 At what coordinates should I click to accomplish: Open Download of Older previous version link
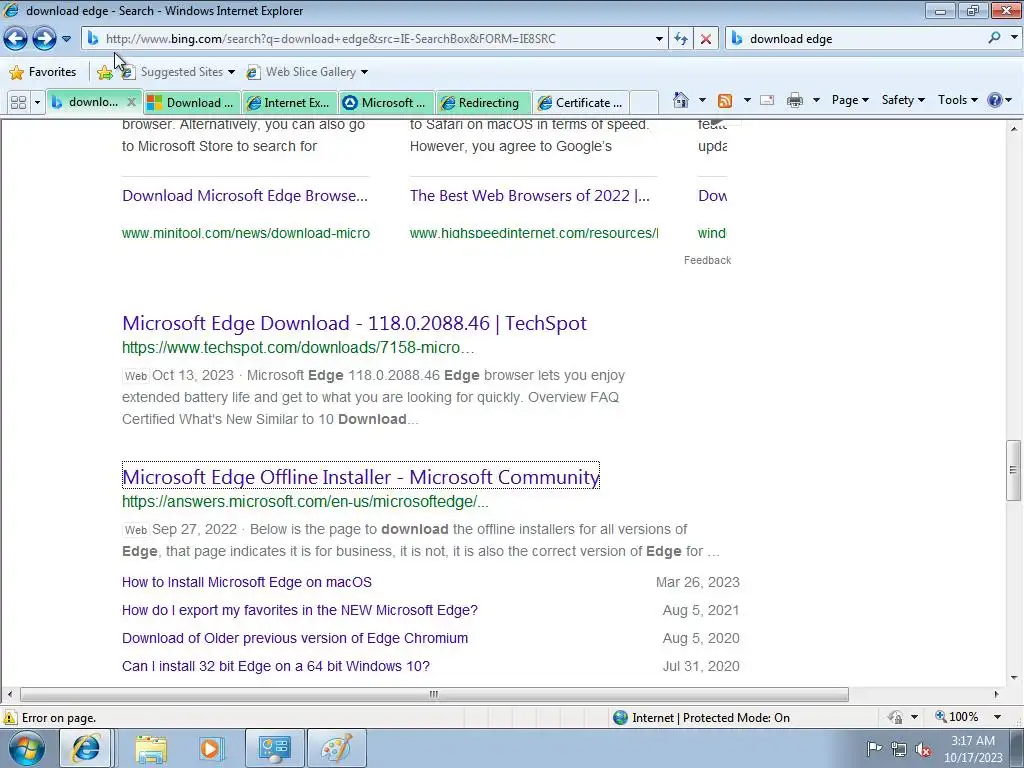[x=295, y=638]
